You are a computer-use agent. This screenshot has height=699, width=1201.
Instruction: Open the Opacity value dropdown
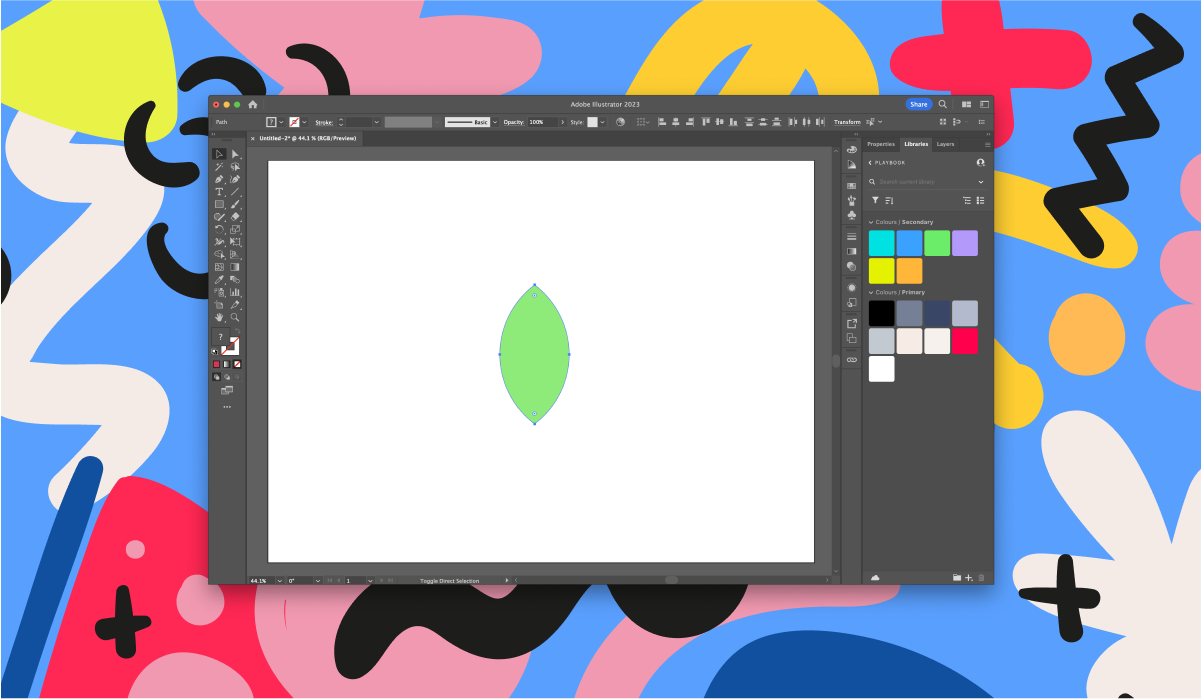562,122
